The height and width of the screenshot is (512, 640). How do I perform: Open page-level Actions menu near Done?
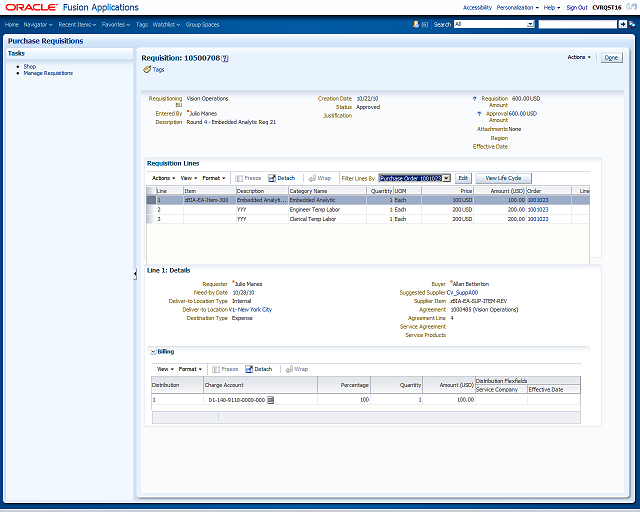pos(579,57)
